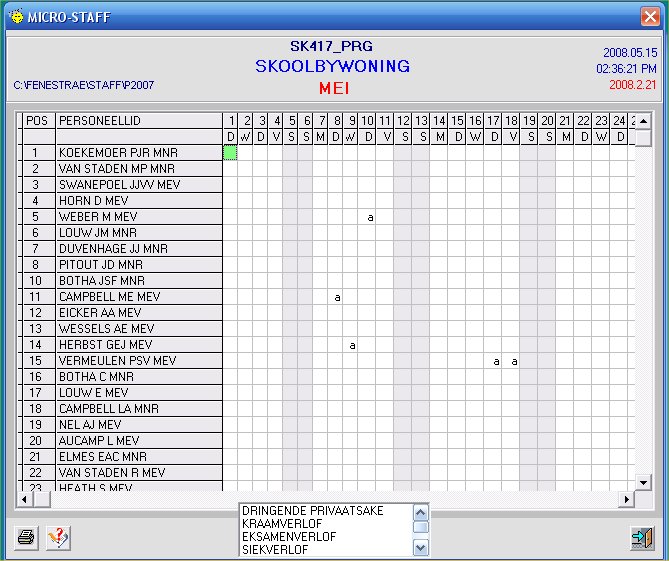The image size is (669, 561).
Task: Click grid horizontal scrollbar right arrow
Action: coord(627,499)
